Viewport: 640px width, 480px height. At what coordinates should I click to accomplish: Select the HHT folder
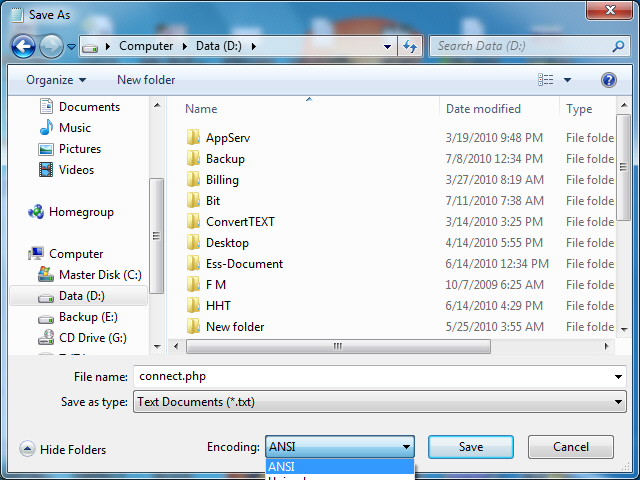click(x=209, y=306)
